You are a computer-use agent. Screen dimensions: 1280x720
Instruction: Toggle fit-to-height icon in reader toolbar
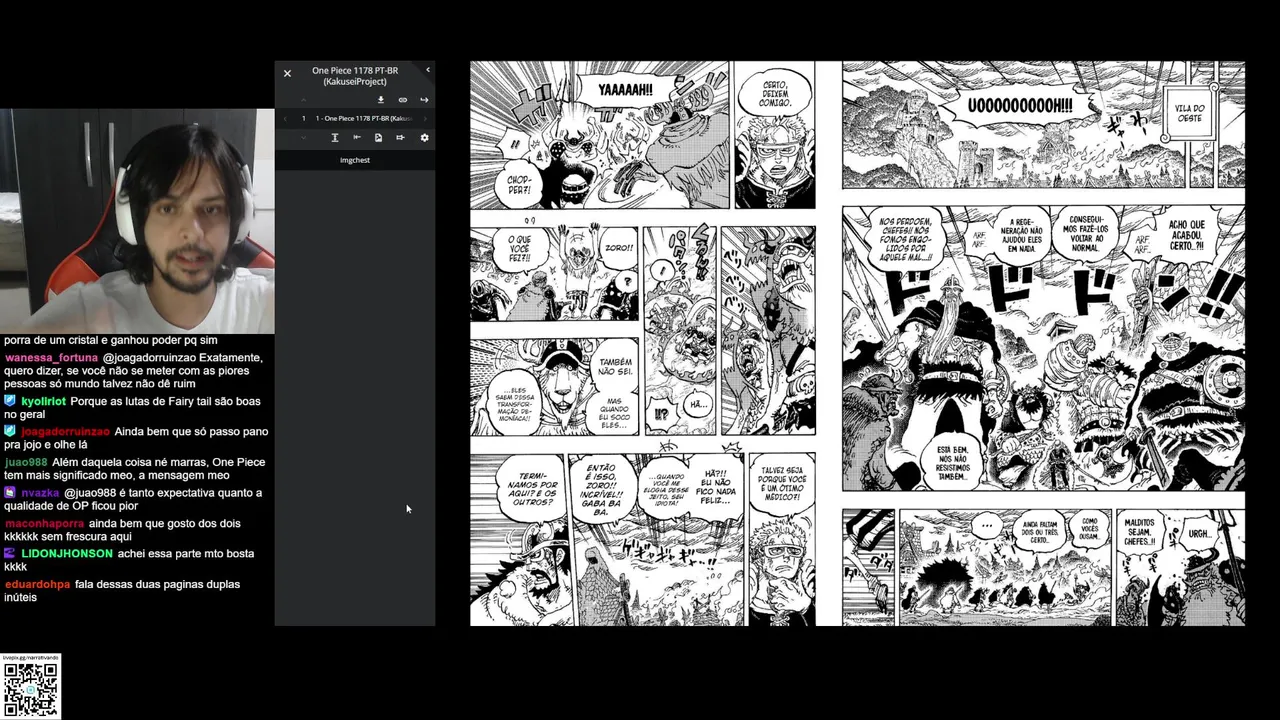click(x=335, y=137)
